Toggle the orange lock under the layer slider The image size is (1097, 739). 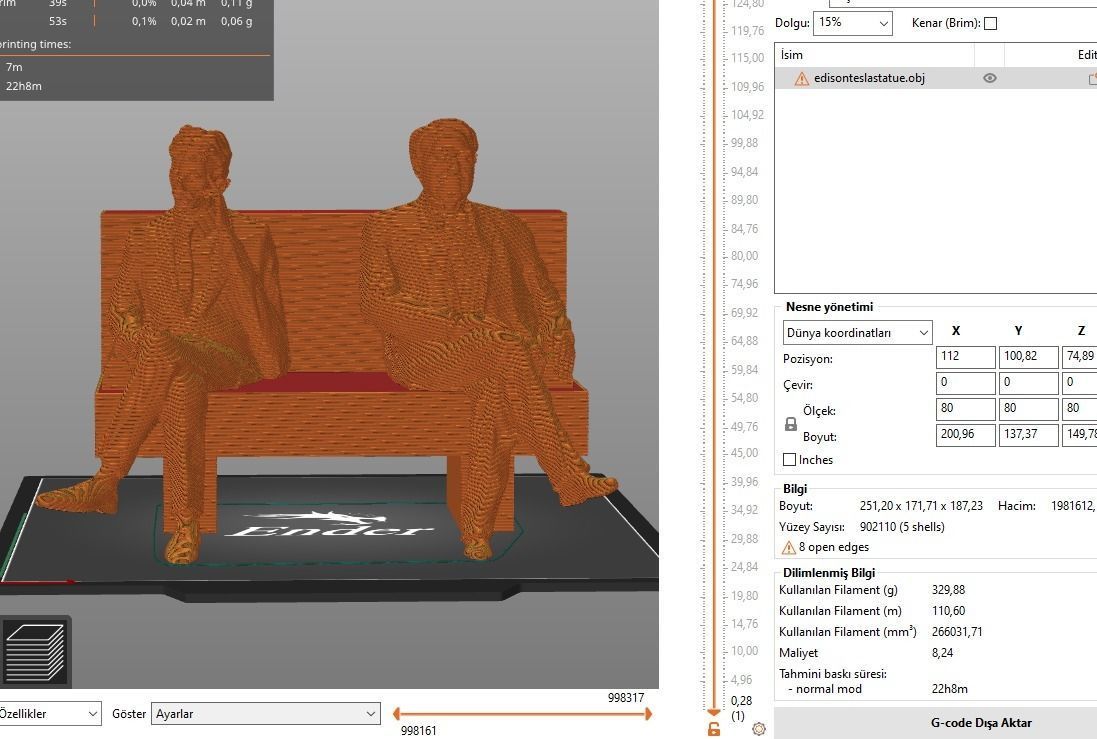click(x=714, y=729)
